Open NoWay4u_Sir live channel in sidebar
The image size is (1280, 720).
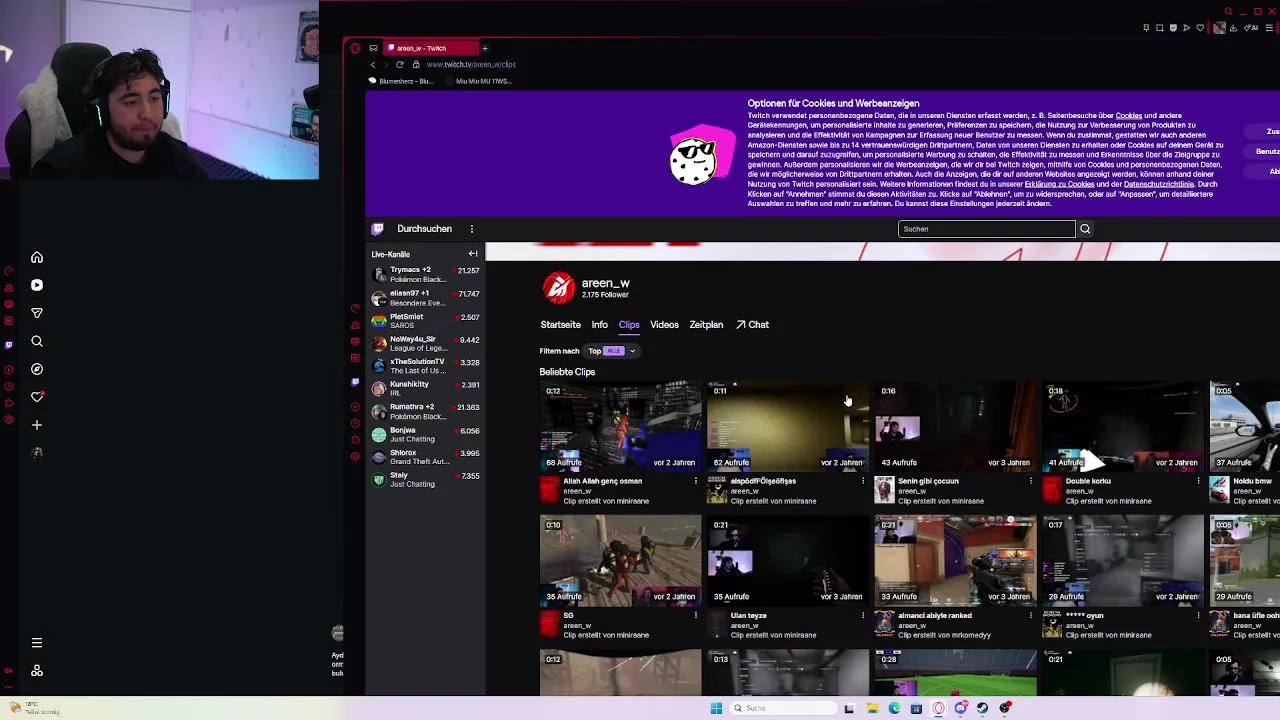pyautogui.click(x=425, y=343)
